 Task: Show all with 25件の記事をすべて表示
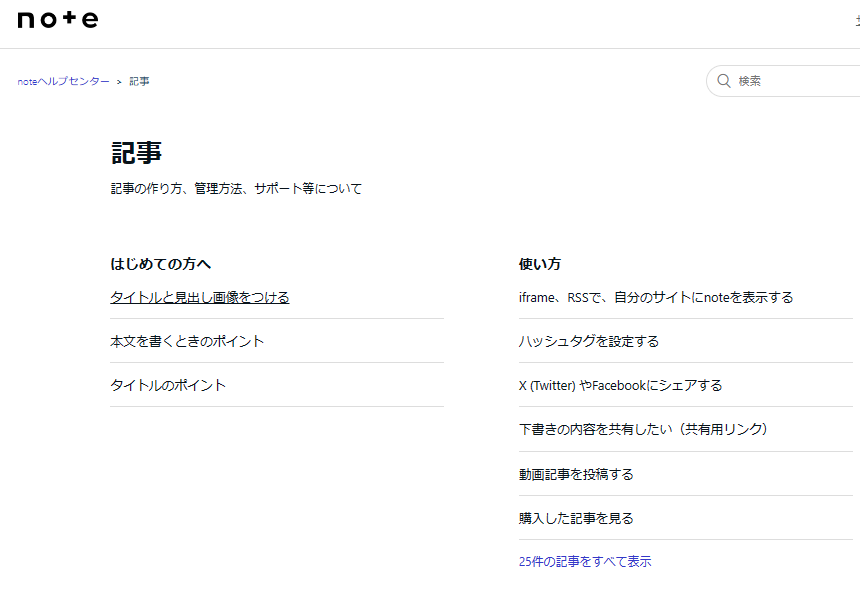click(585, 562)
